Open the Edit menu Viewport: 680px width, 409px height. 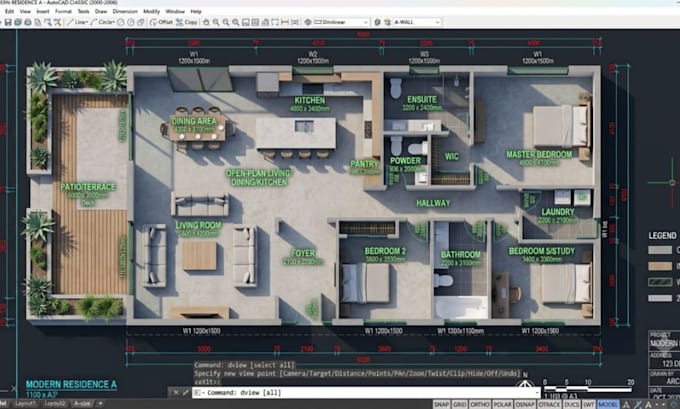tap(10, 11)
